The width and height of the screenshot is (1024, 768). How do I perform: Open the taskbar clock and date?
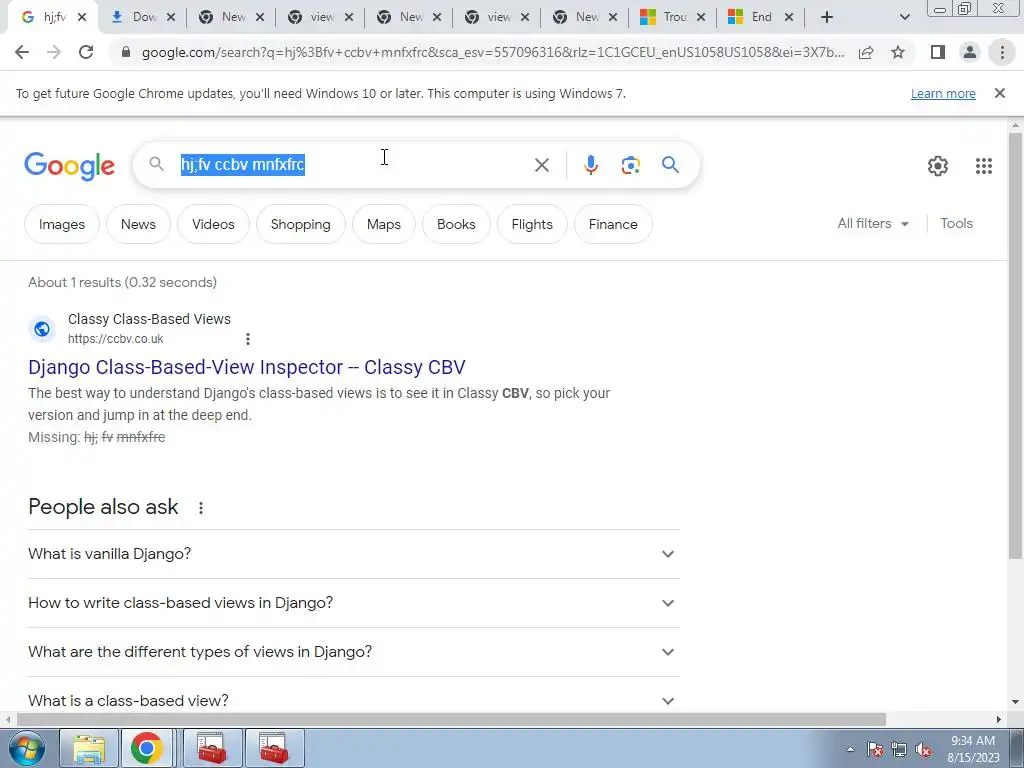point(973,749)
